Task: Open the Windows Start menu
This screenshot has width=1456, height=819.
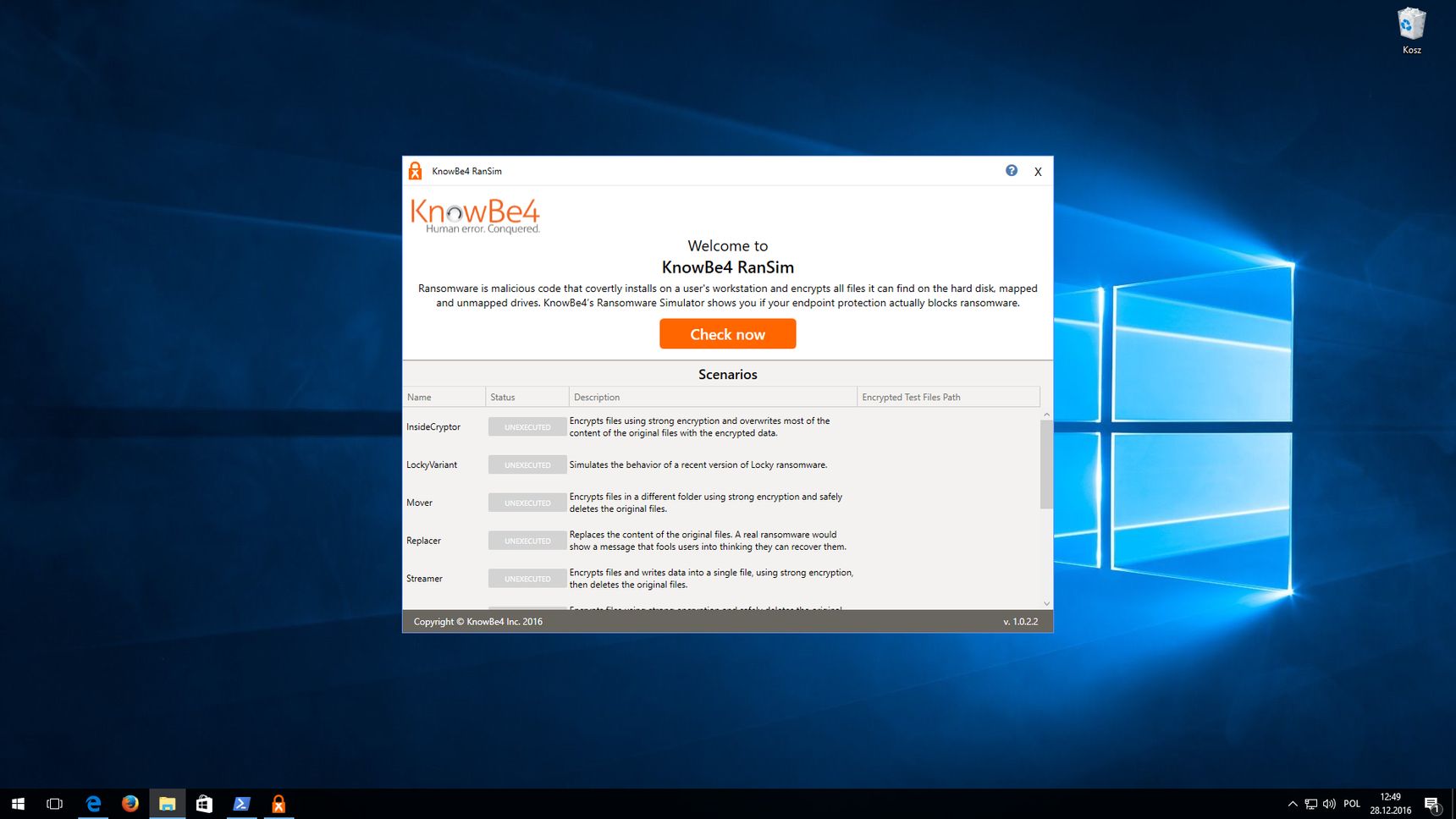Action: (x=18, y=804)
